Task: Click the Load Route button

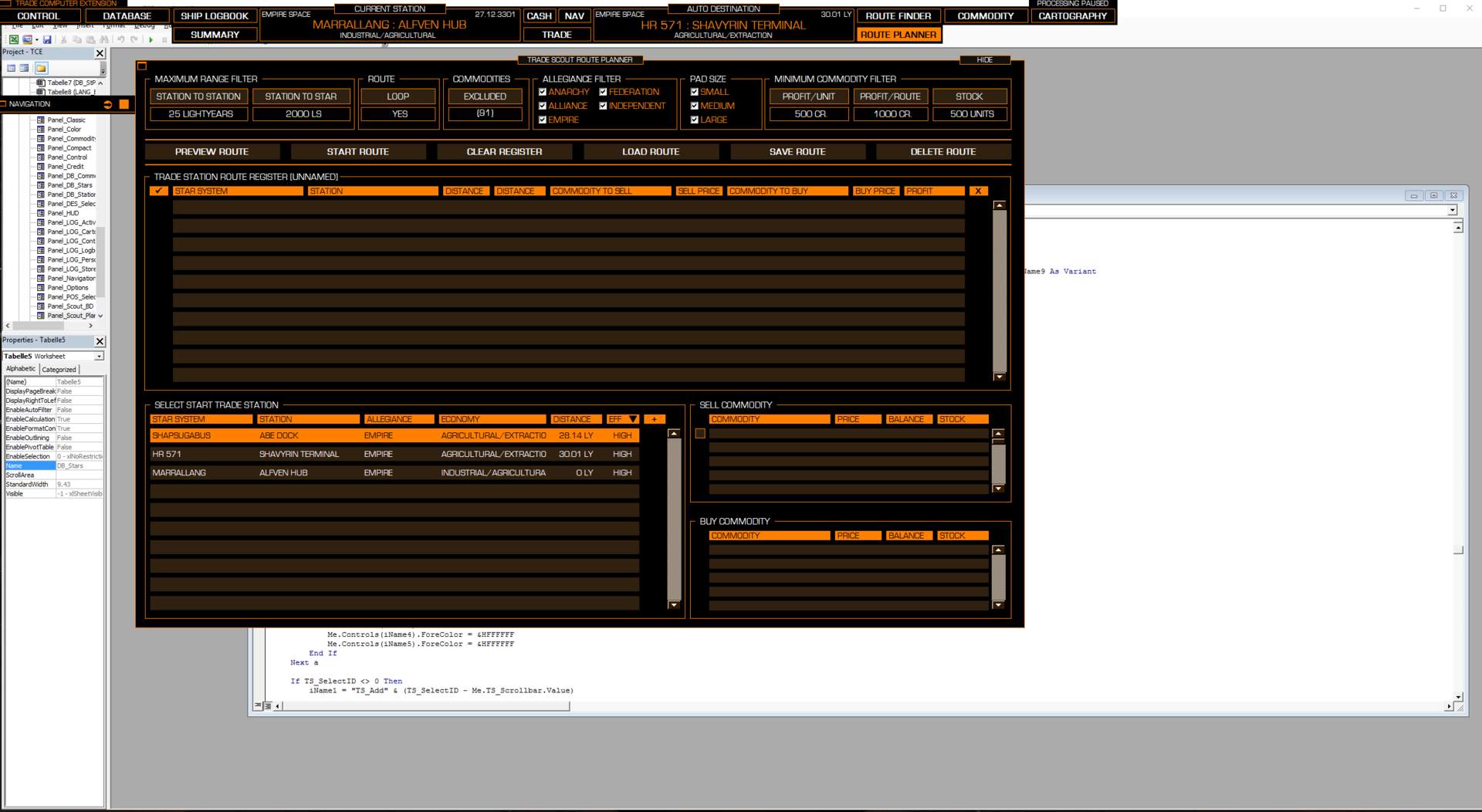Action: 651,151
